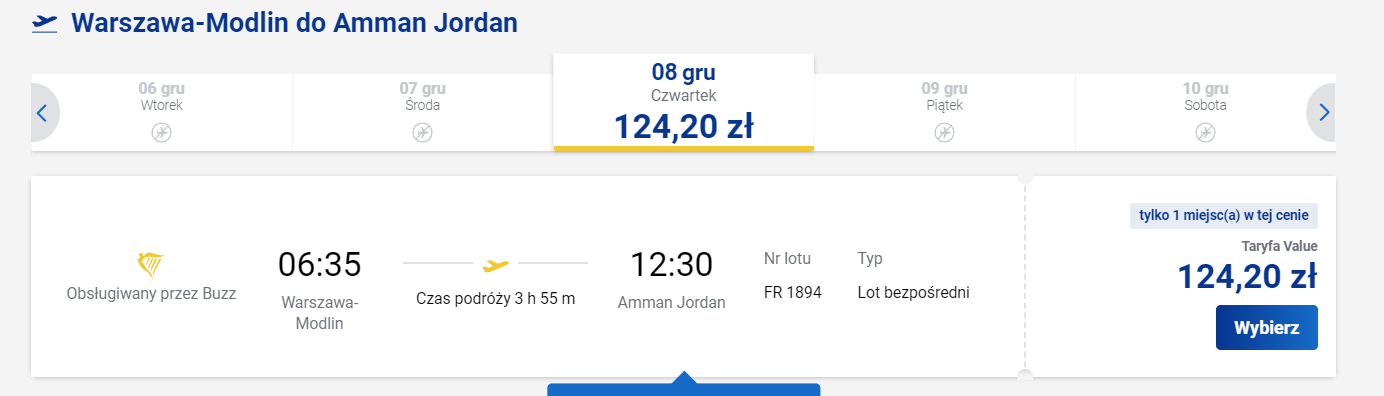The height and width of the screenshot is (396, 1384).
Task: Switch to 10 gru Sobota date
Action: point(1205,112)
